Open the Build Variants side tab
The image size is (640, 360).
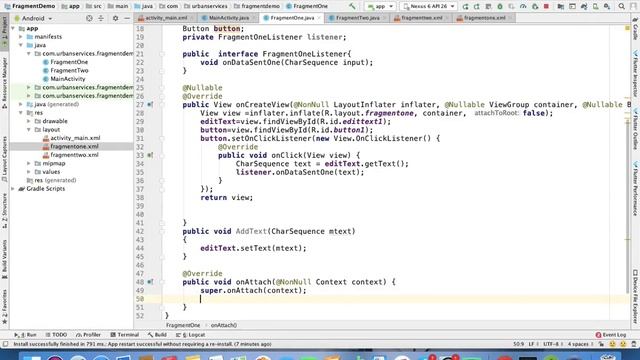click(4, 259)
